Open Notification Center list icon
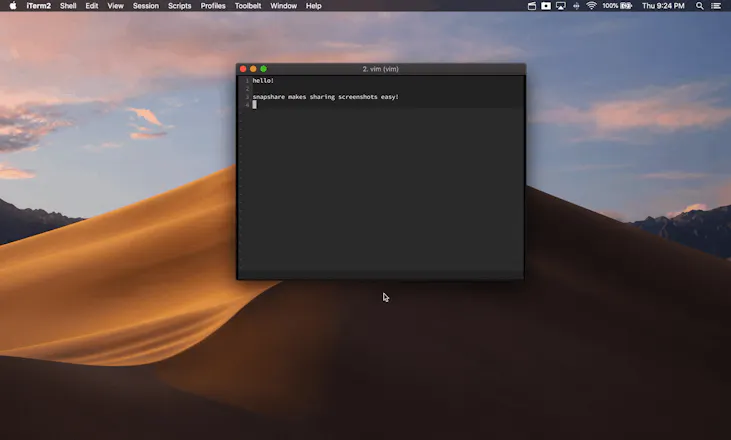 click(716, 6)
